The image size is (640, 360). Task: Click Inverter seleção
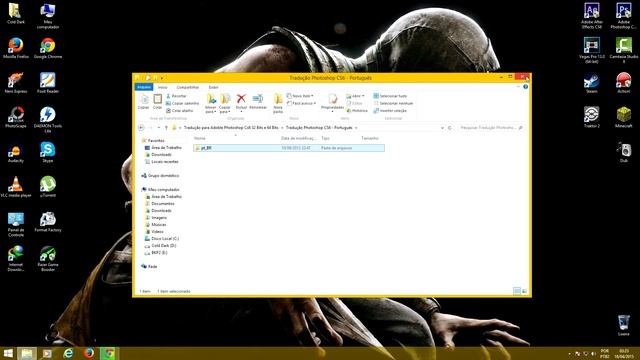point(390,111)
